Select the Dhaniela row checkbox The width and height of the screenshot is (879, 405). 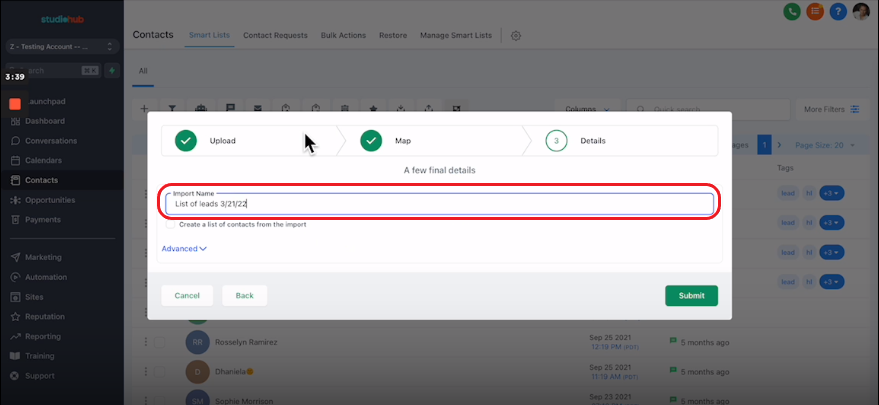(x=160, y=371)
